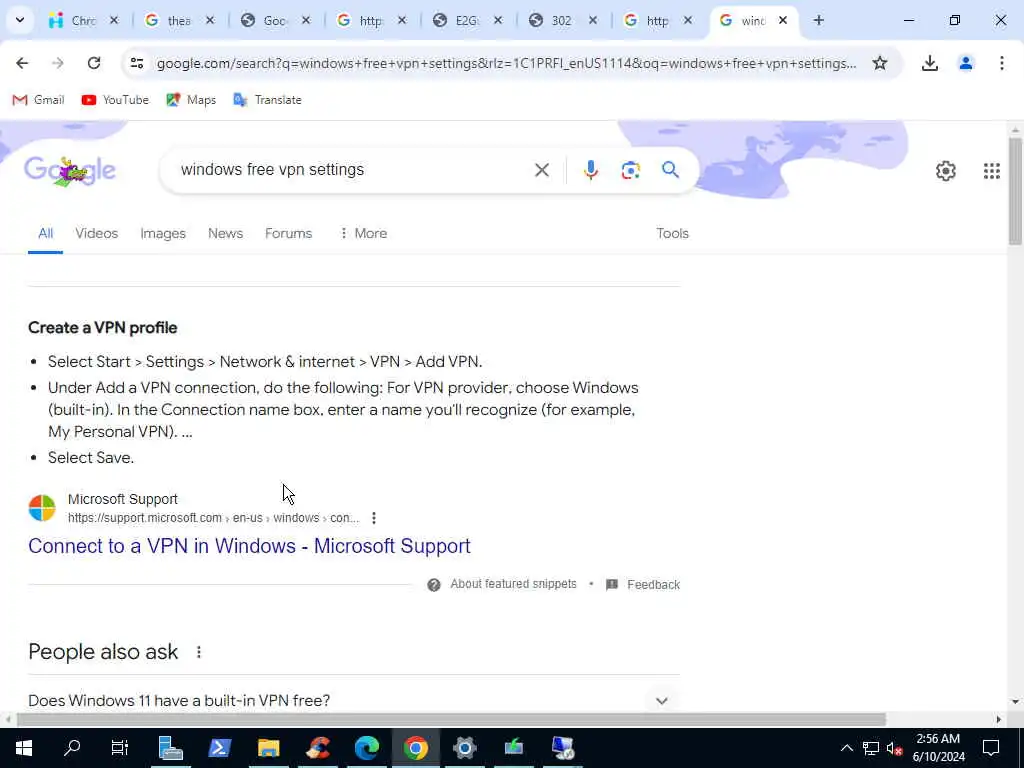The image size is (1024, 768).
Task: Open File Explorer from the taskbar
Action: pyautogui.click(x=268, y=748)
